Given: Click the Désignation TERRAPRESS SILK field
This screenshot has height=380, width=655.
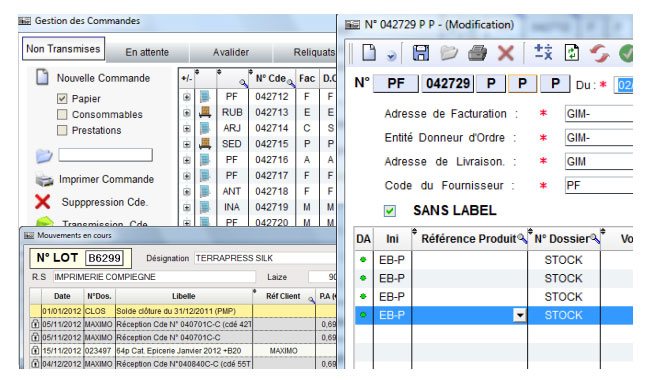Looking at the screenshot, I should tap(265, 258).
